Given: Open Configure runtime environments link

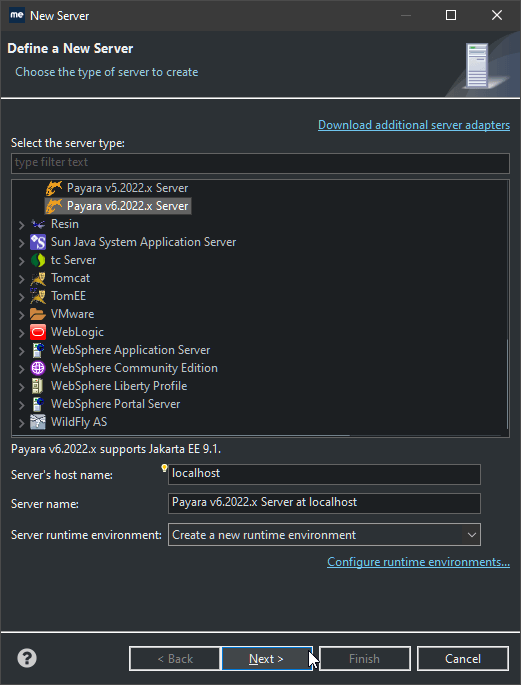Looking at the screenshot, I should click(418, 562).
